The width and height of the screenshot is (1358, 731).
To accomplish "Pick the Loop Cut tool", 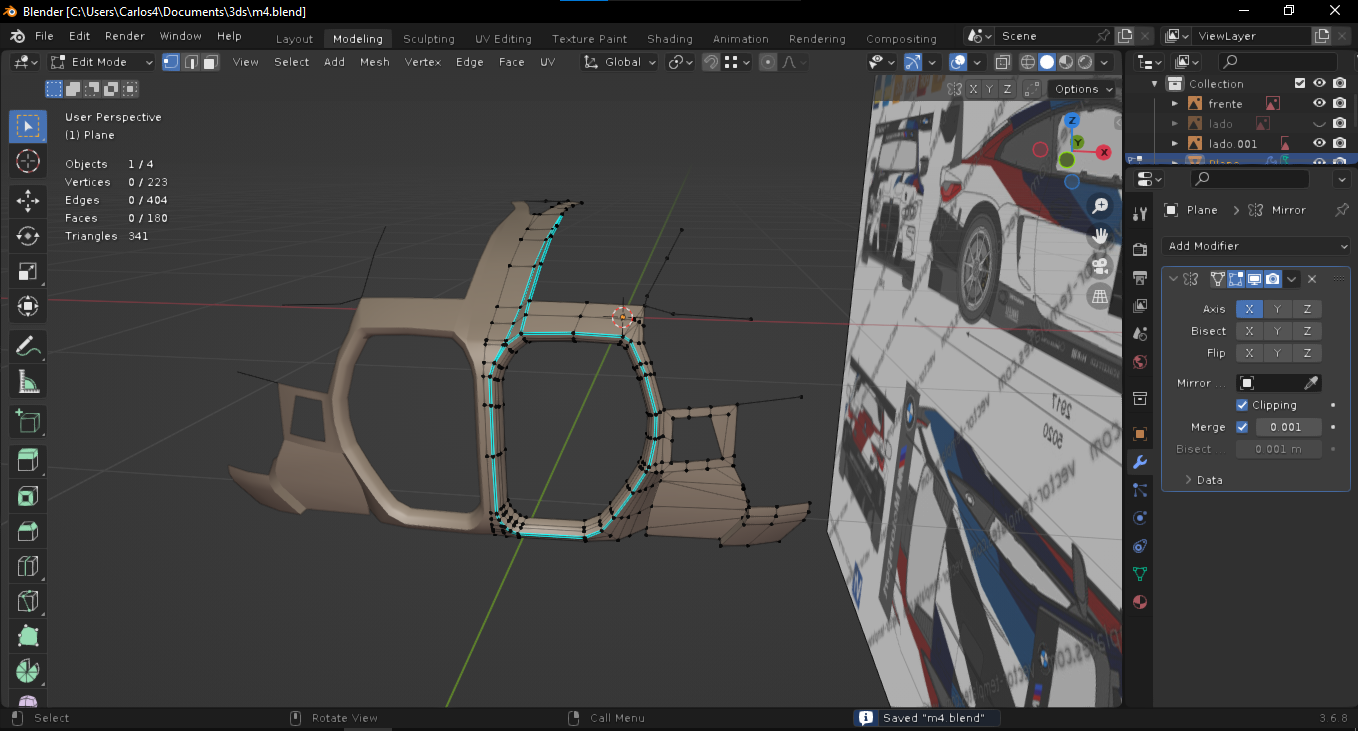I will [x=28, y=567].
